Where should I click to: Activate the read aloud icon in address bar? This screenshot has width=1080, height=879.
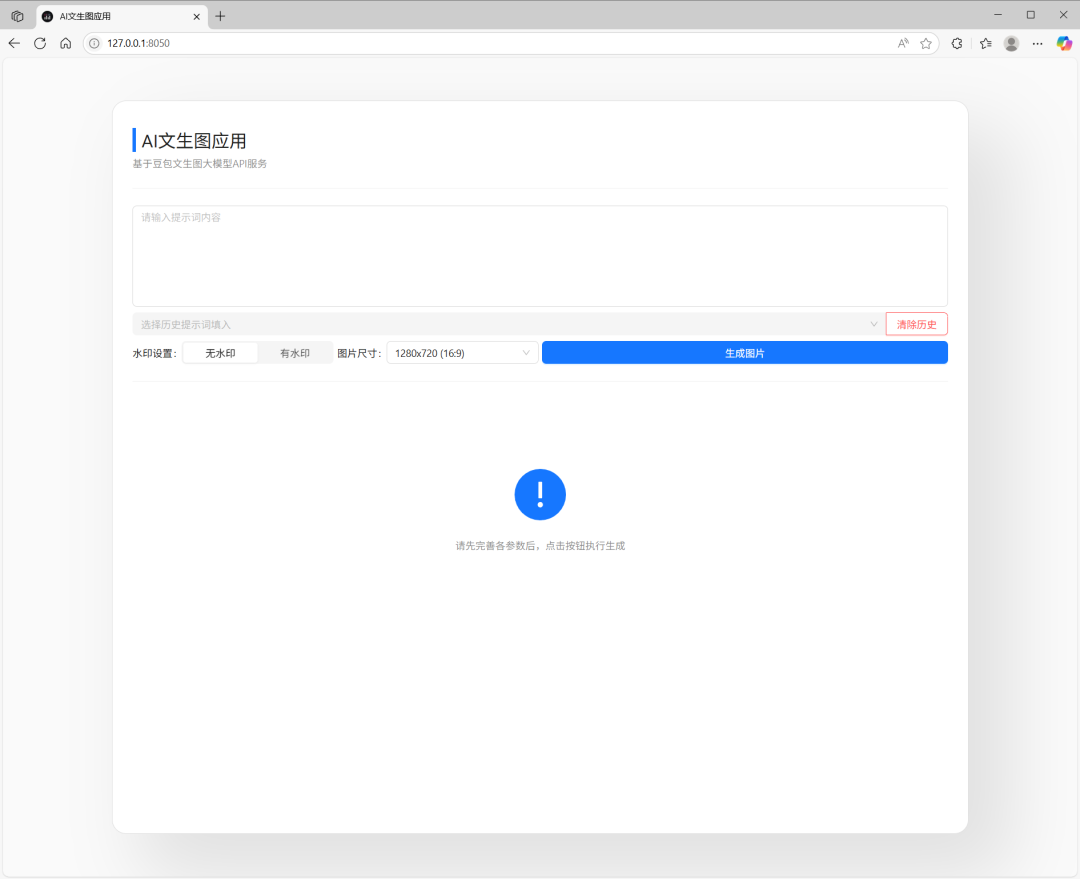pos(903,43)
